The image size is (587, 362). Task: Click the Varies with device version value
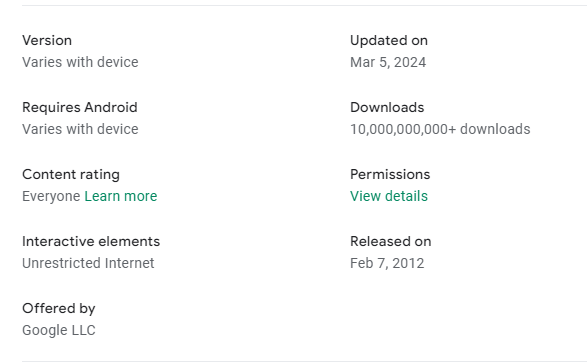(80, 62)
